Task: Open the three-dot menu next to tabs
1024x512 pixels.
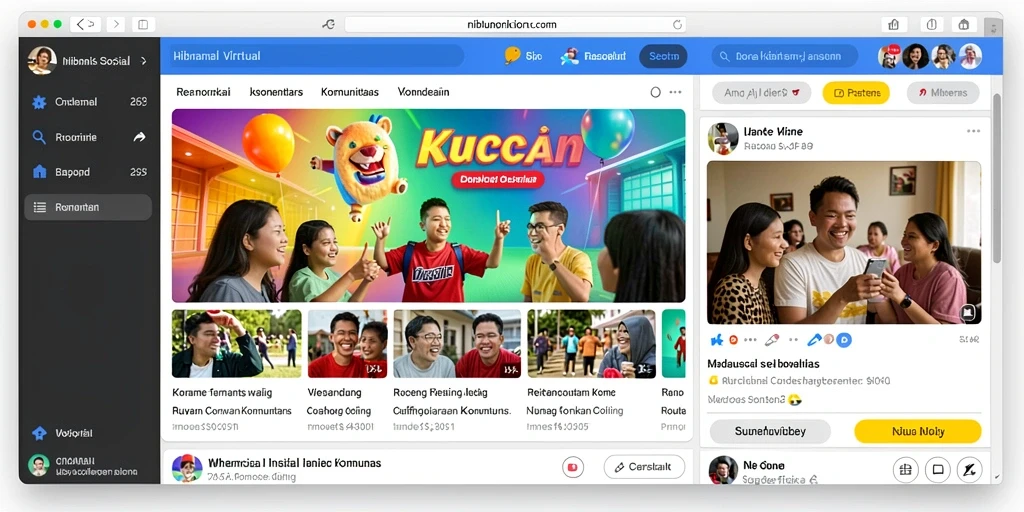Action: tap(675, 92)
